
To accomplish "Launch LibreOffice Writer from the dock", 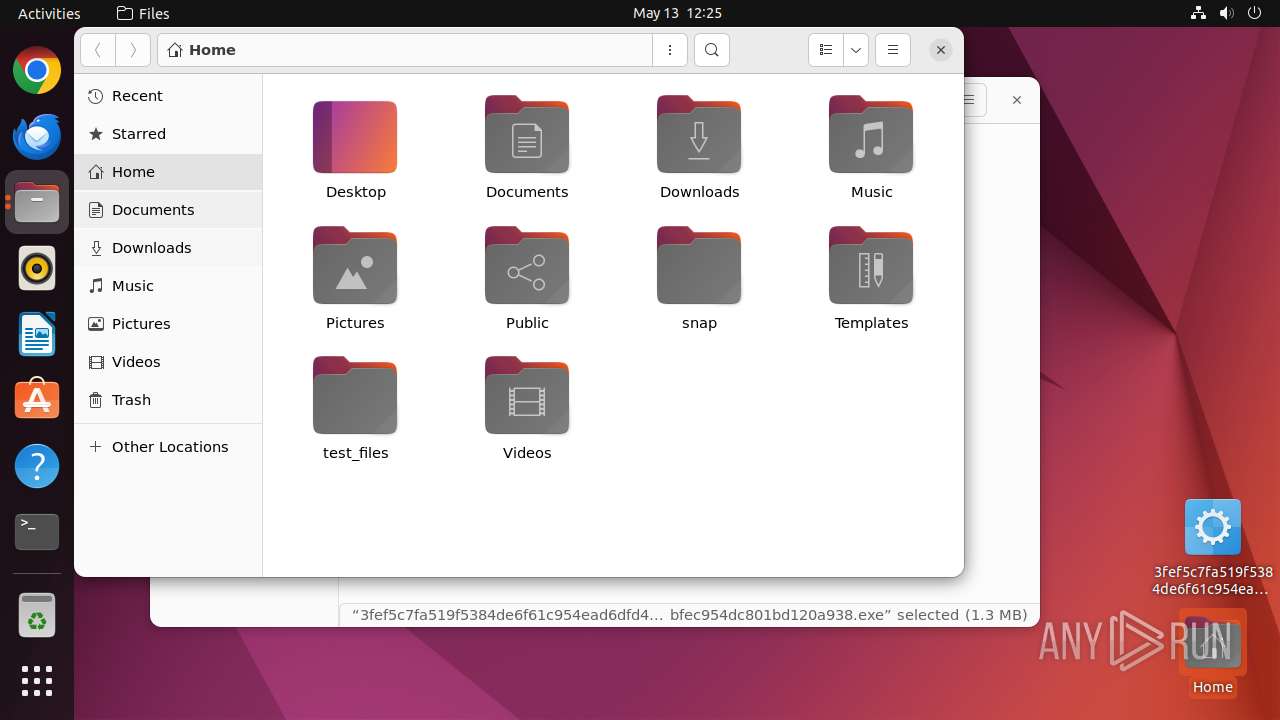I will pyautogui.click(x=37, y=335).
